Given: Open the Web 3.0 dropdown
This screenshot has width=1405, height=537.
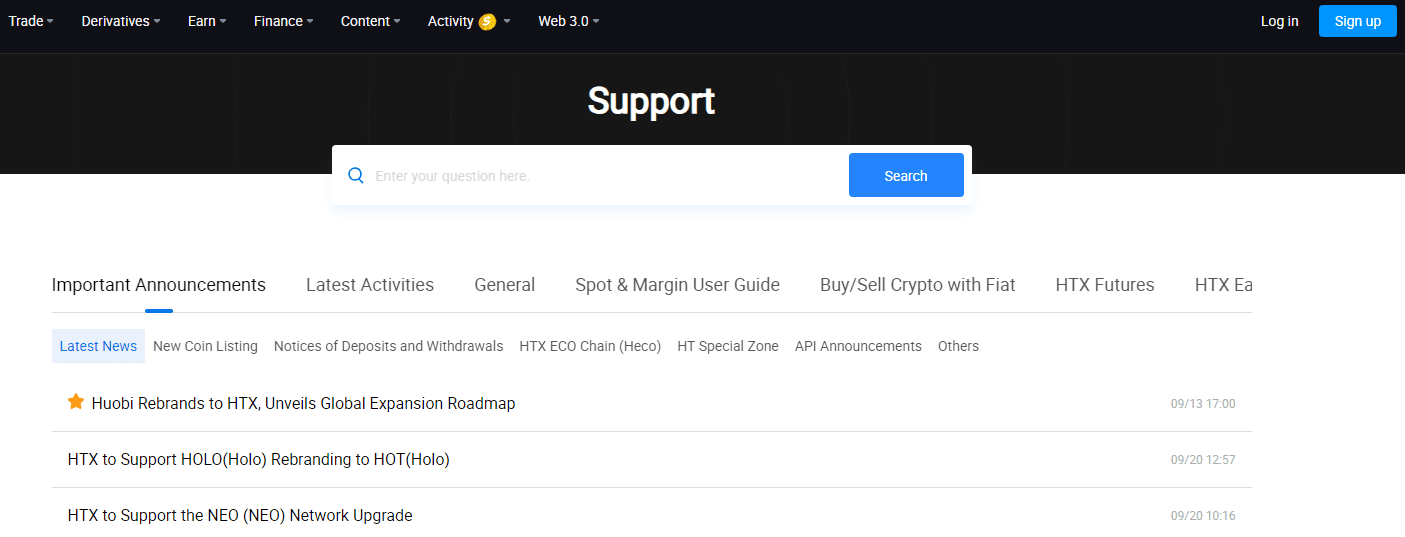Looking at the screenshot, I should [x=568, y=21].
